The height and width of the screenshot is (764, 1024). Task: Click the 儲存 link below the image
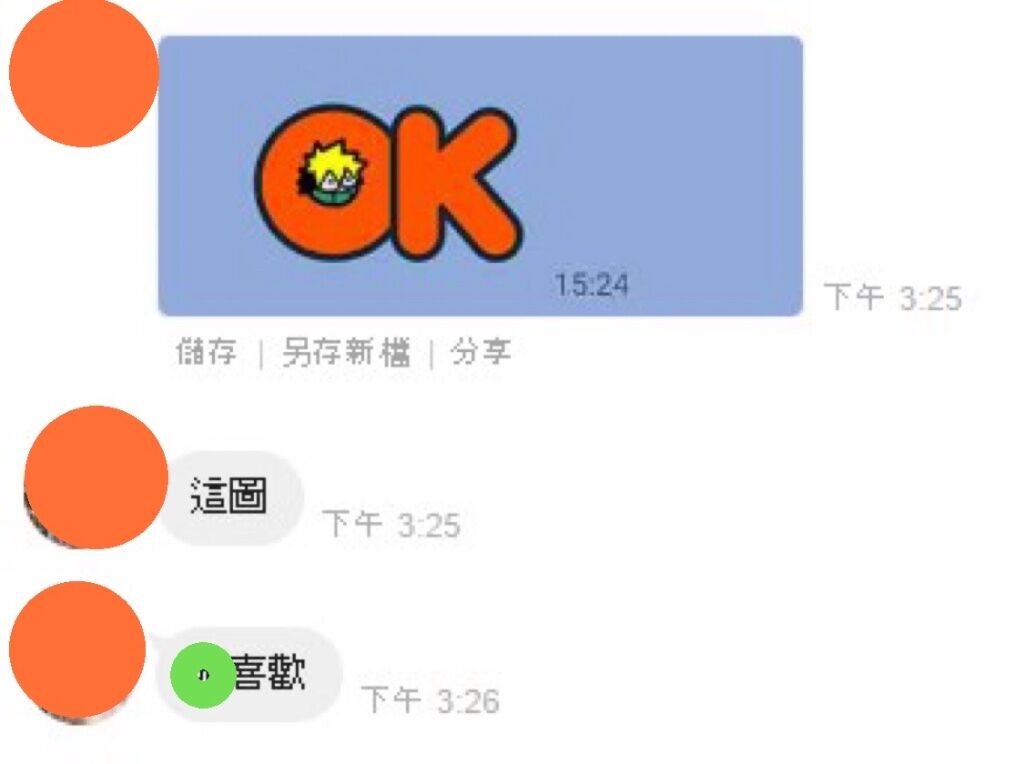pos(206,353)
